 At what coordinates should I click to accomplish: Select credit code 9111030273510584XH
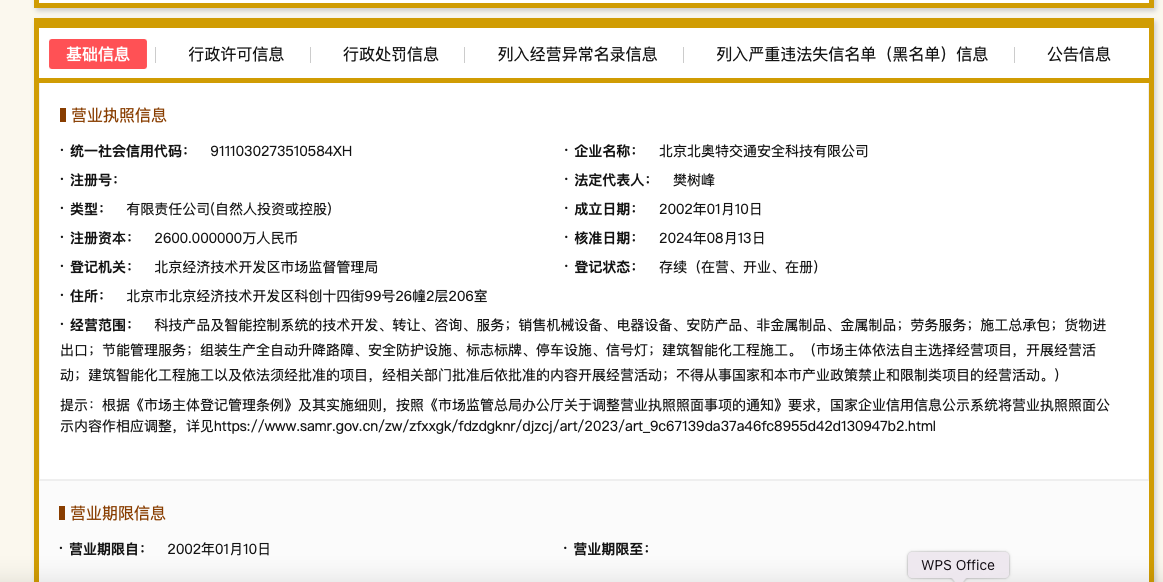[x=281, y=152]
